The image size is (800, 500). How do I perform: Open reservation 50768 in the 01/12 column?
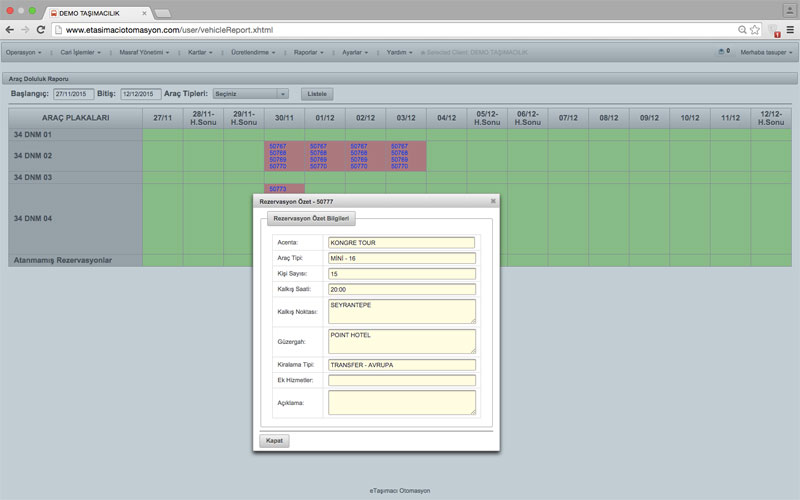tap(318, 153)
